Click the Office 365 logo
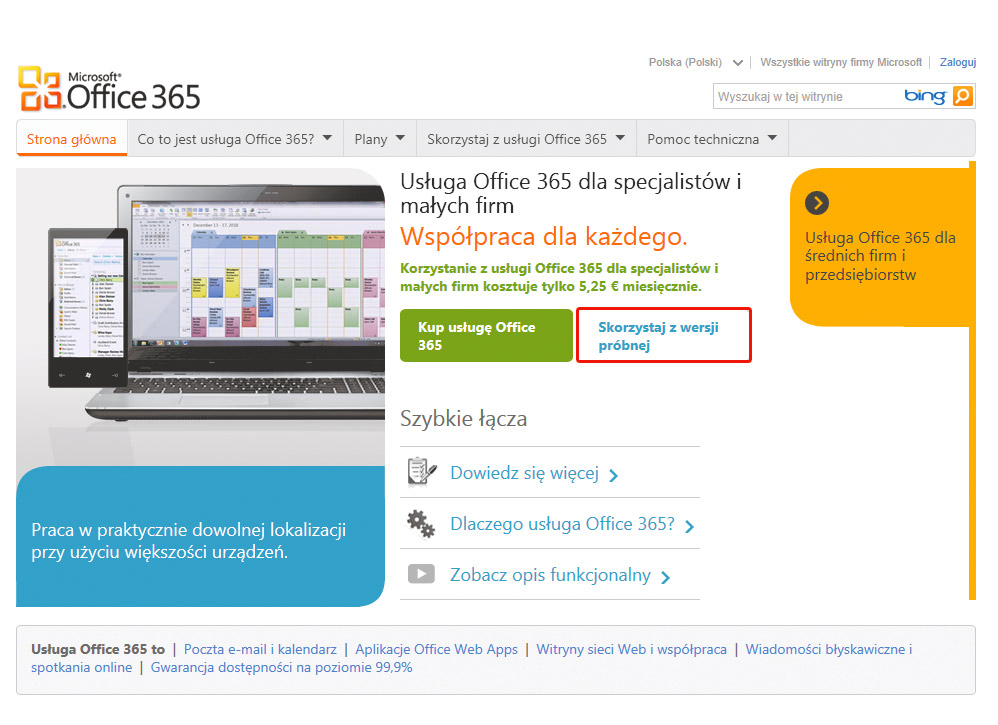The width and height of the screenshot is (998, 725). point(110,90)
